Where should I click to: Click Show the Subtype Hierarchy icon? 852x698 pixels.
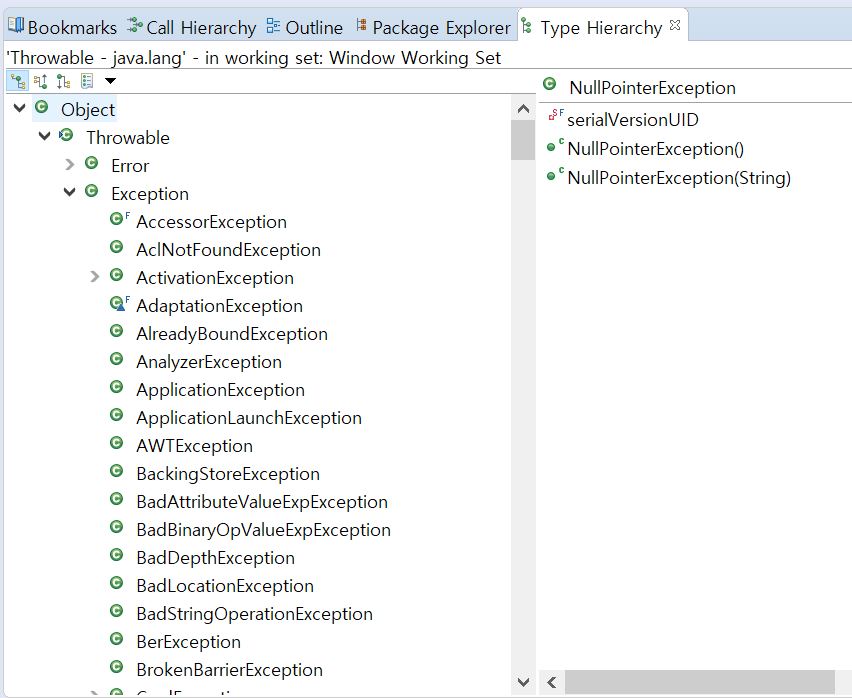pos(63,81)
